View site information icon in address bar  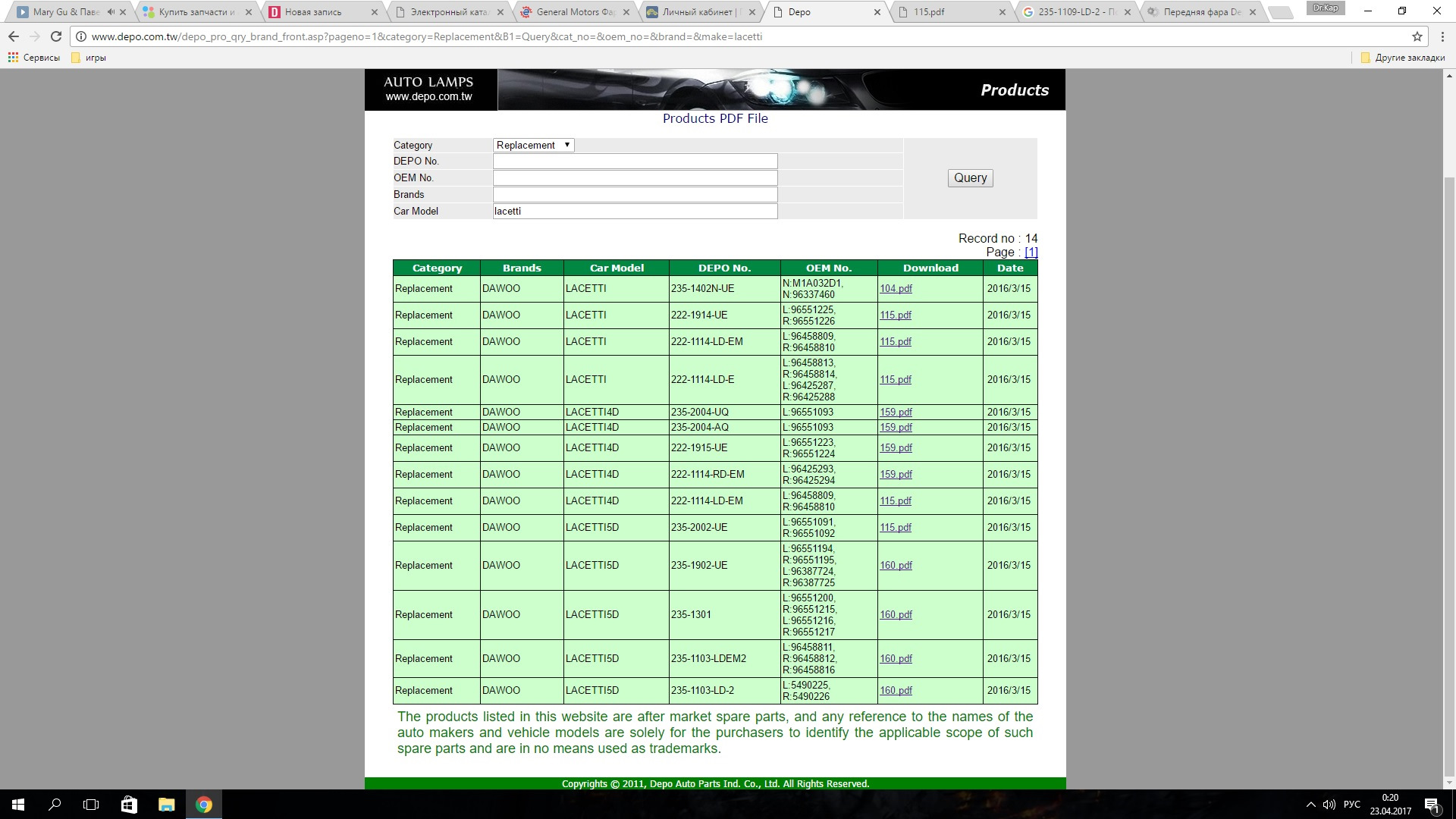[x=81, y=36]
